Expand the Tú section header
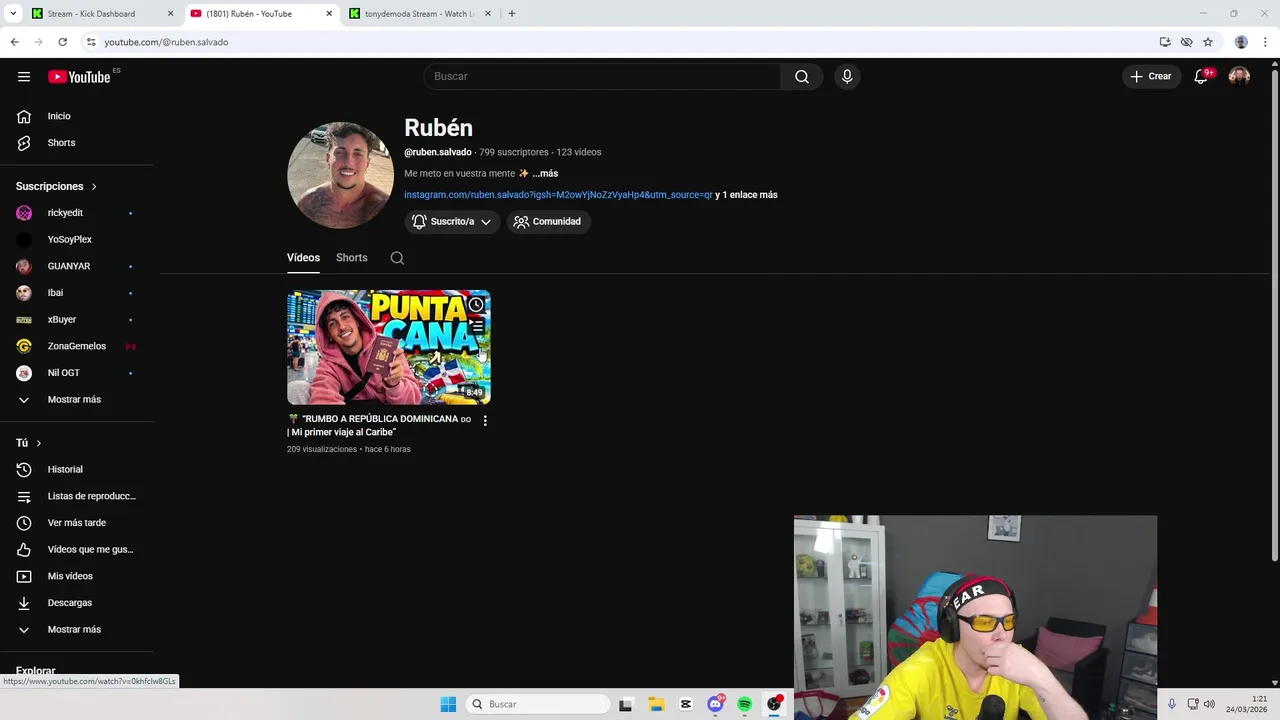 coord(29,443)
